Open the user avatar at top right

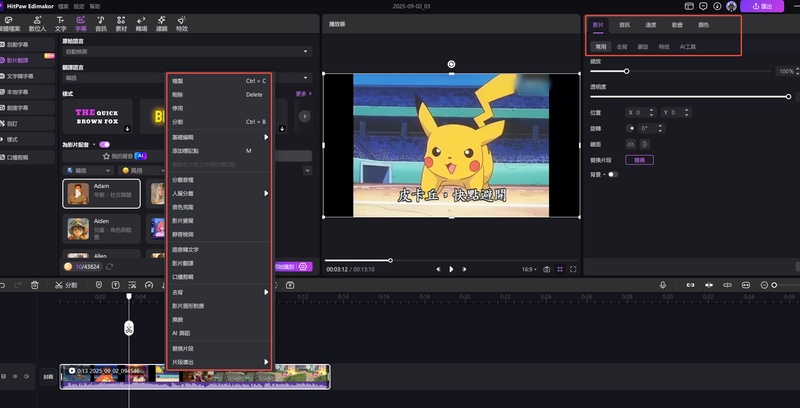point(731,6)
